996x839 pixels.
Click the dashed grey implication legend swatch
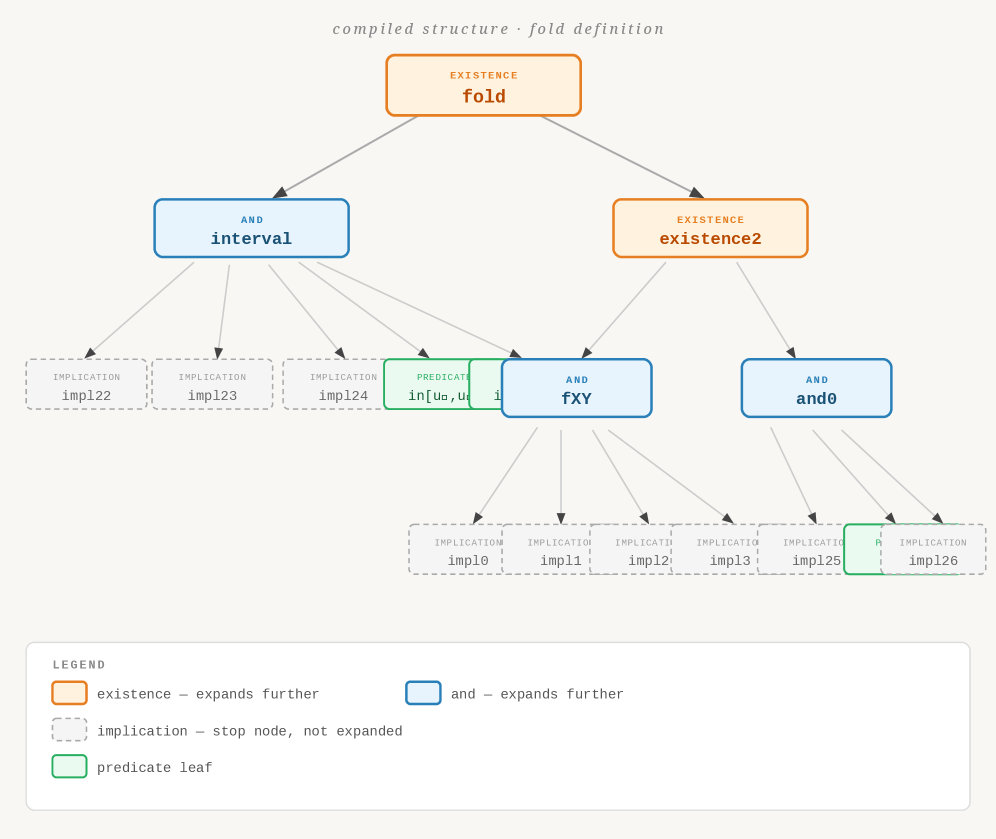[69, 731]
